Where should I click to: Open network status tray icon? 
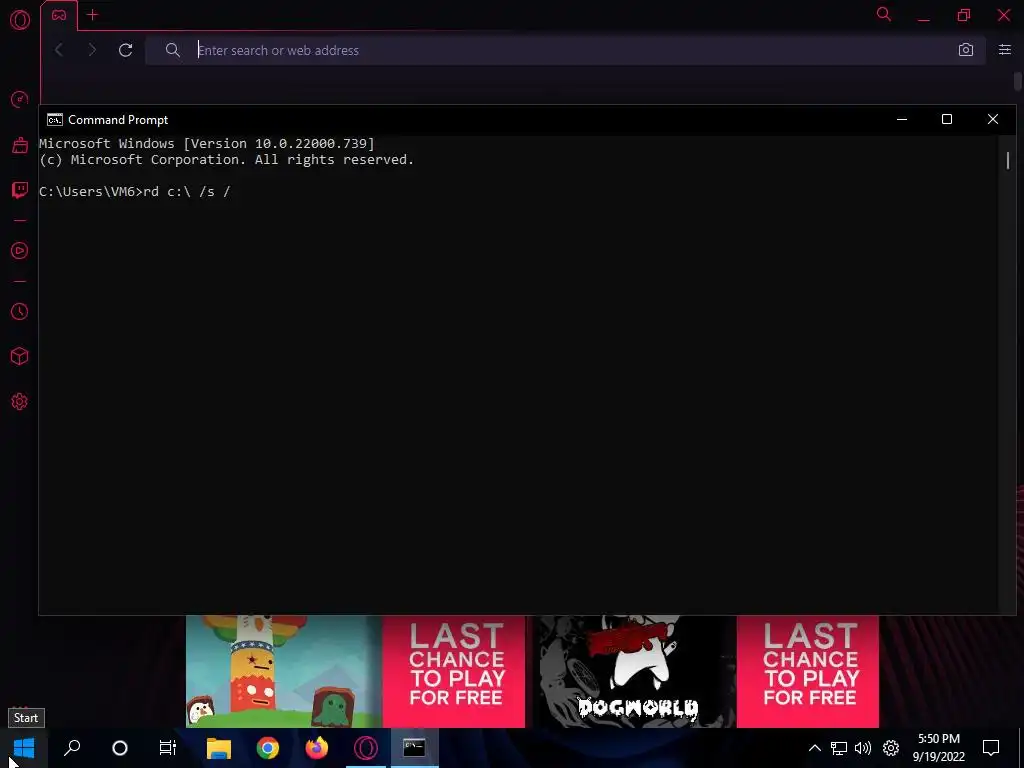(x=839, y=748)
